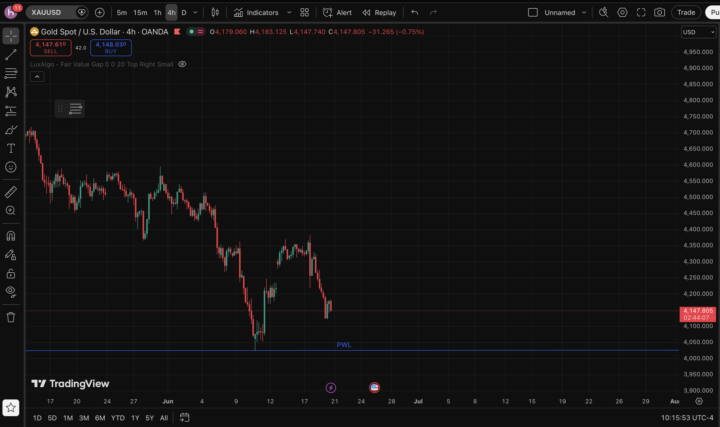Viewport: 720px width, 427px height.
Task: Select the ruler measure tool
Action: pyautogui.click(x=11, y=192)
